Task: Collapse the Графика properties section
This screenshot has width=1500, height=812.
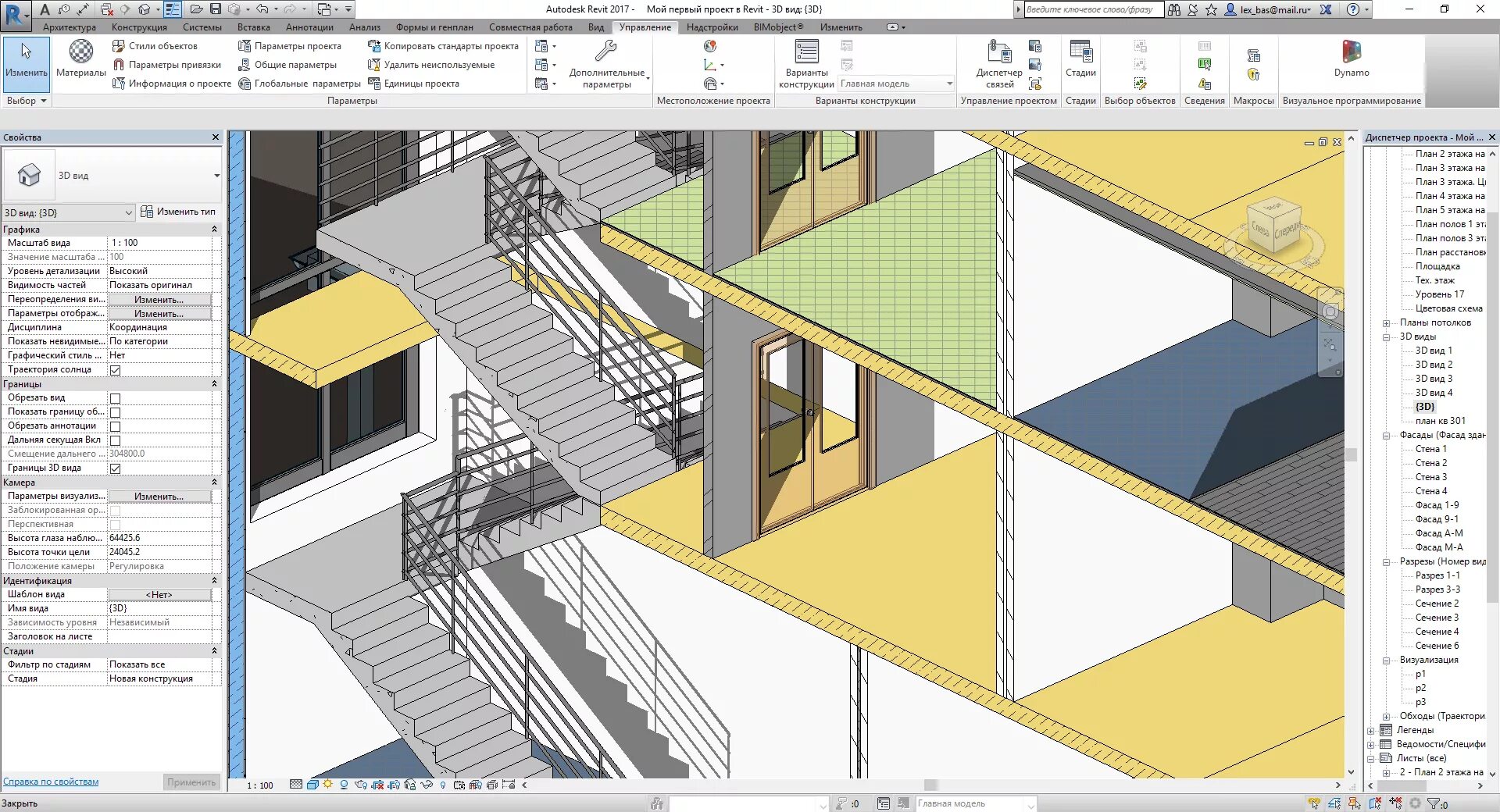Action: (x=214, y=230)
